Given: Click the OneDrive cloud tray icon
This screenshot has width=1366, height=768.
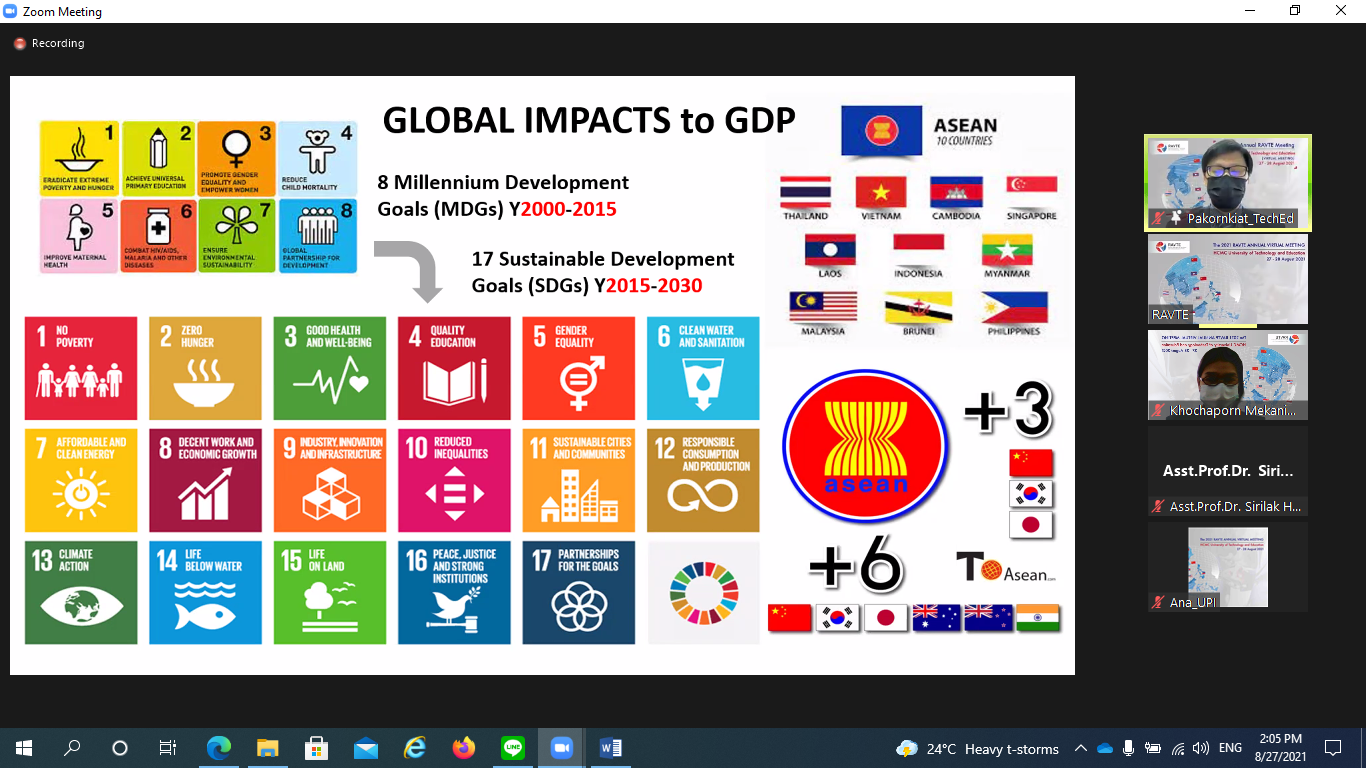Looking at the screenshot, I should 1104,748.
